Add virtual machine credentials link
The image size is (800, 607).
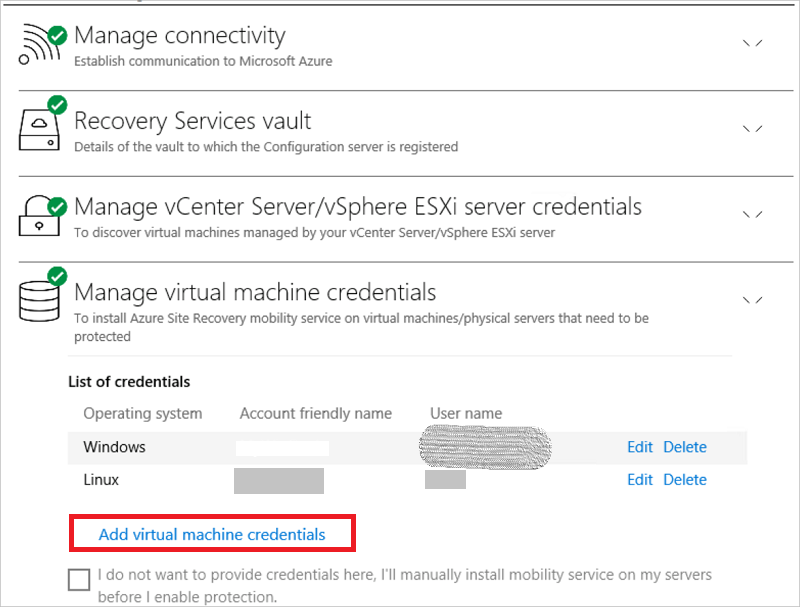point(212,534)
